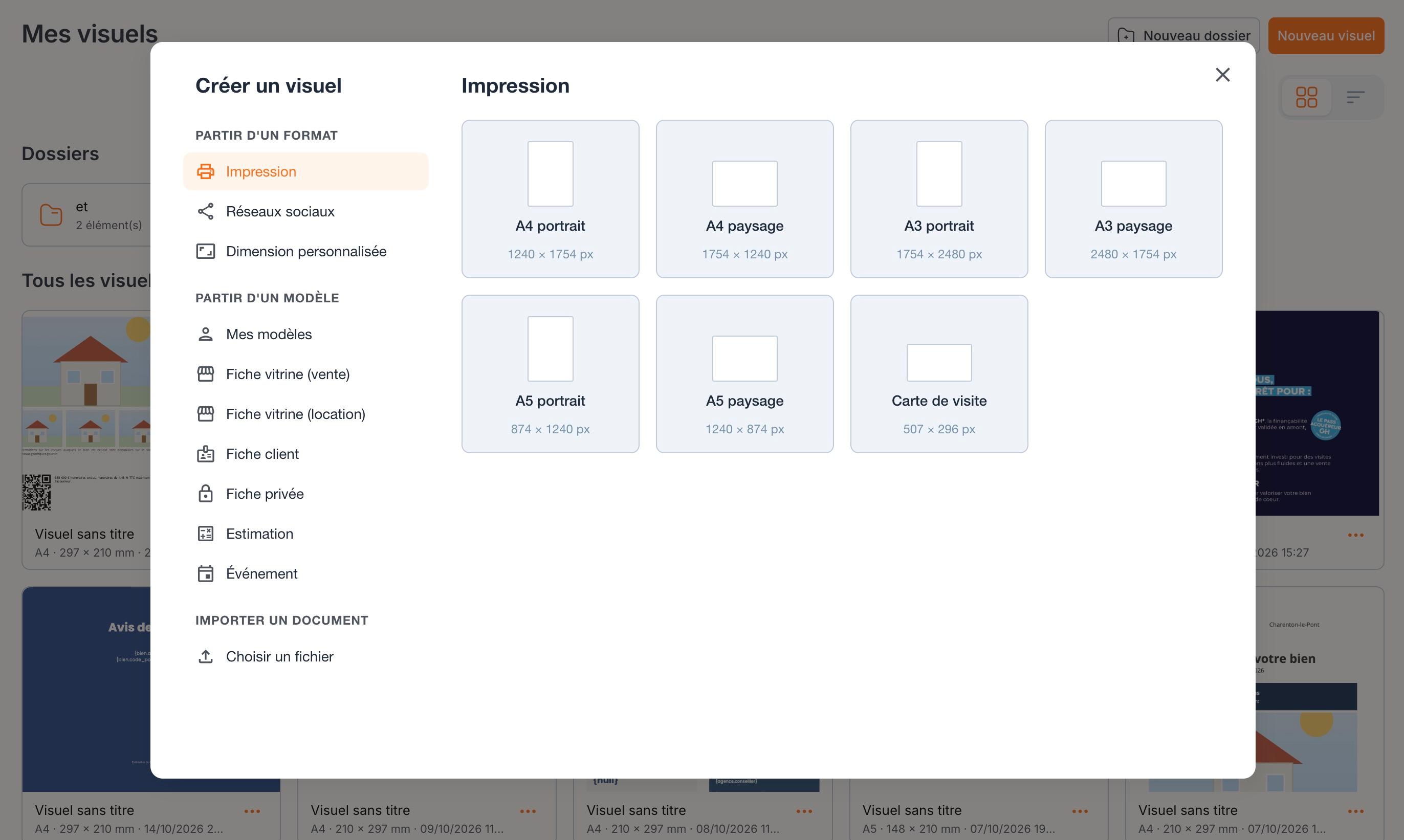The width and height of the screenshot is (1404, 840).
Task: Click the Nouveau visuel button
Action: pos(1326,36)
